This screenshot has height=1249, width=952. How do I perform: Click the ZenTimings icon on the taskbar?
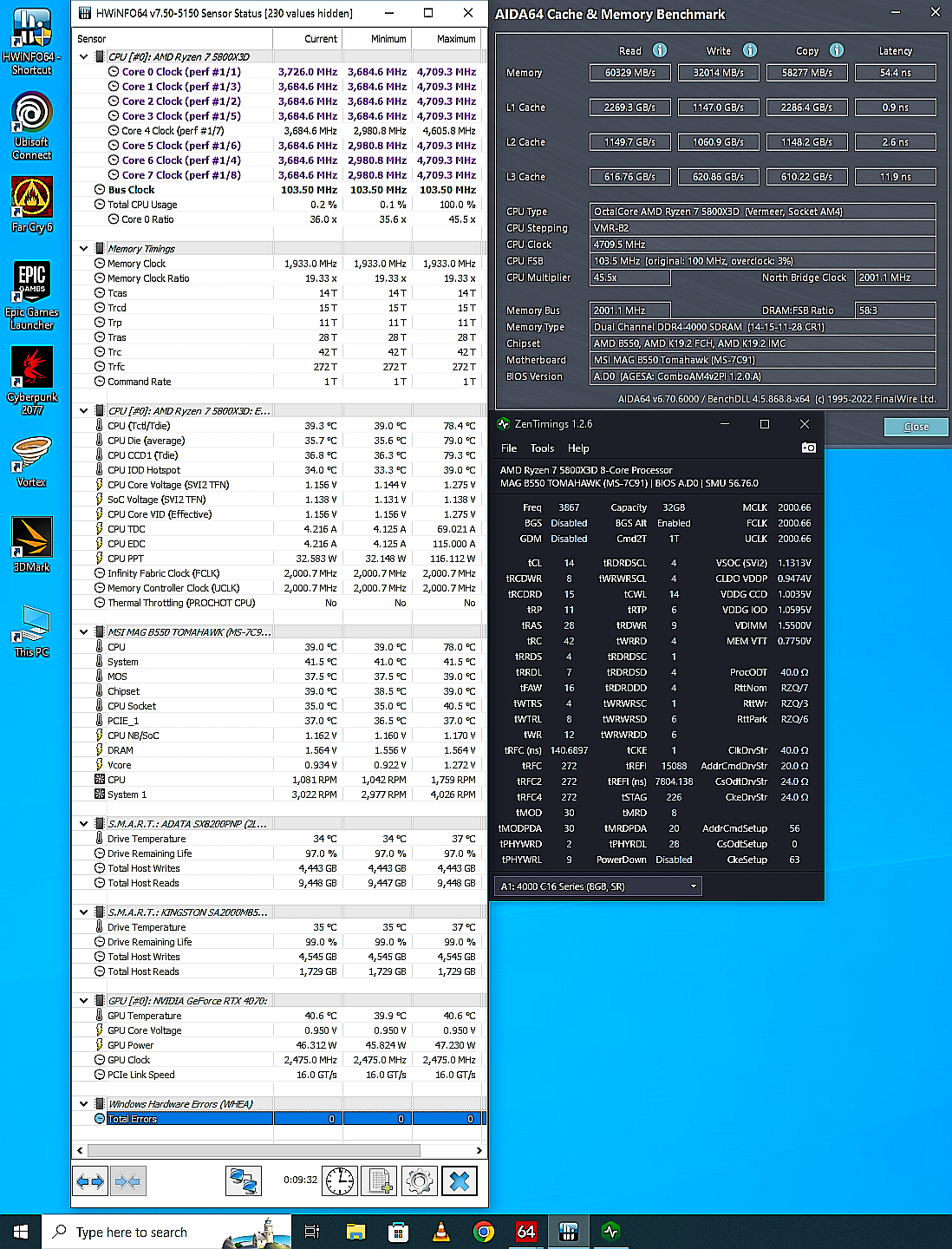[x=611, y=1232]
